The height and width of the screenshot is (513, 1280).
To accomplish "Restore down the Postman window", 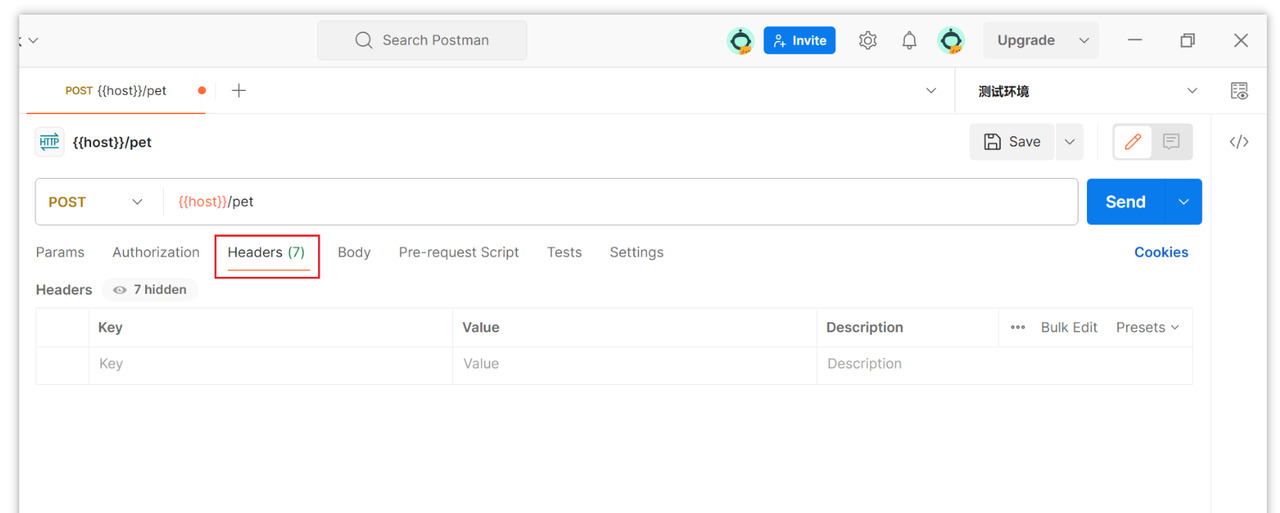I will click(1187, 40).
